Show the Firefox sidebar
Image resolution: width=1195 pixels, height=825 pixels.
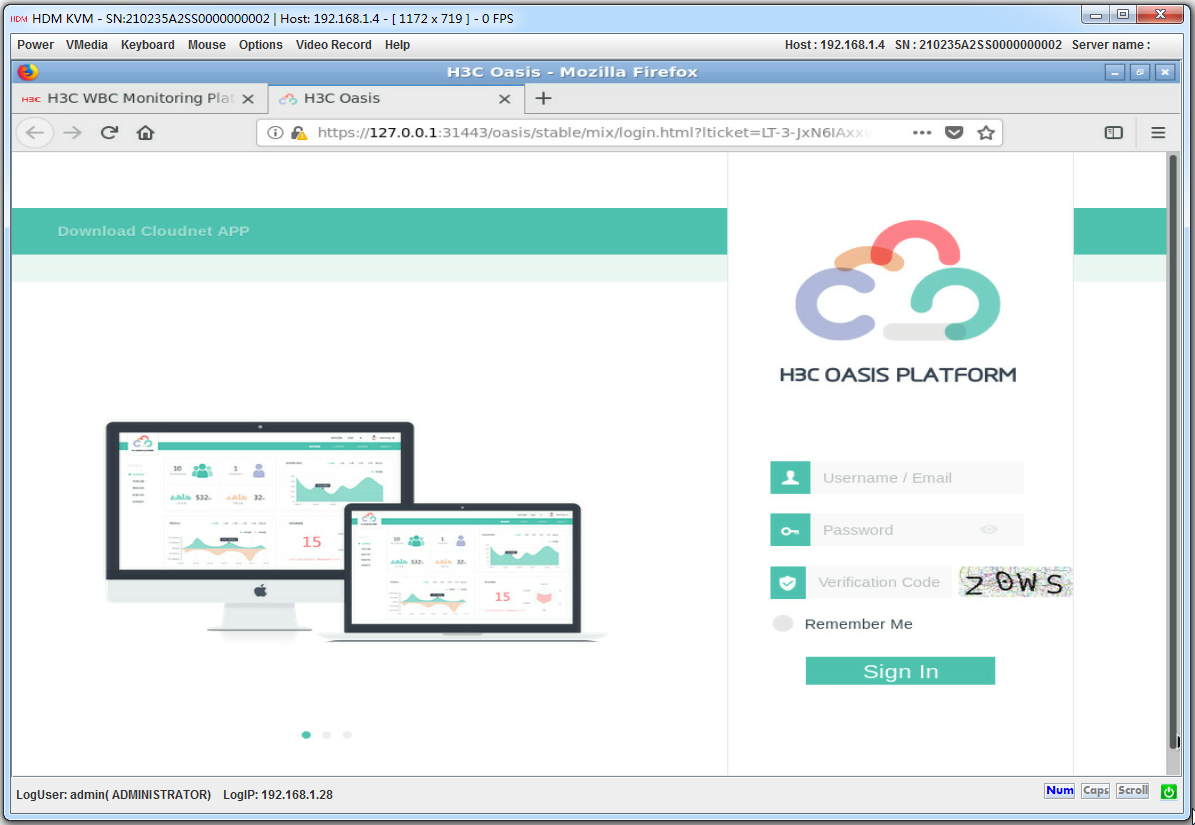click(1113, 133)
